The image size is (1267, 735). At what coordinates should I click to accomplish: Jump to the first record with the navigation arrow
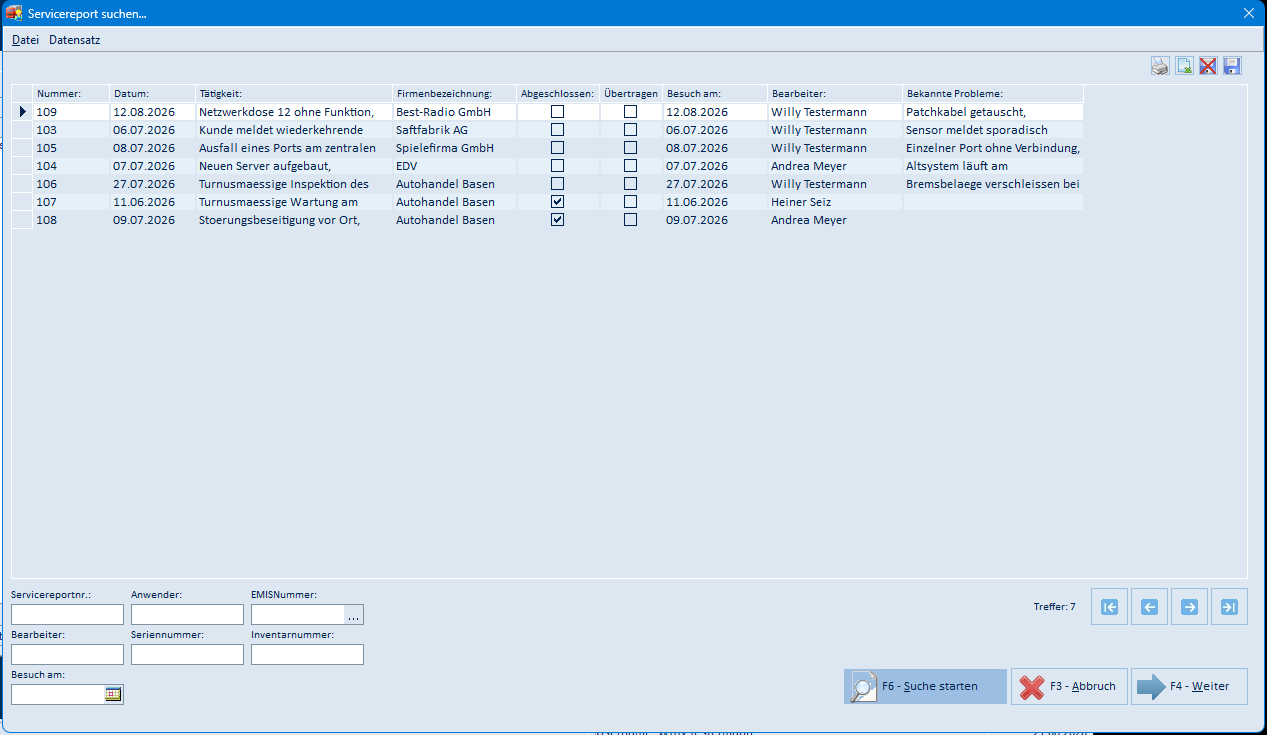pos(1109,607)
